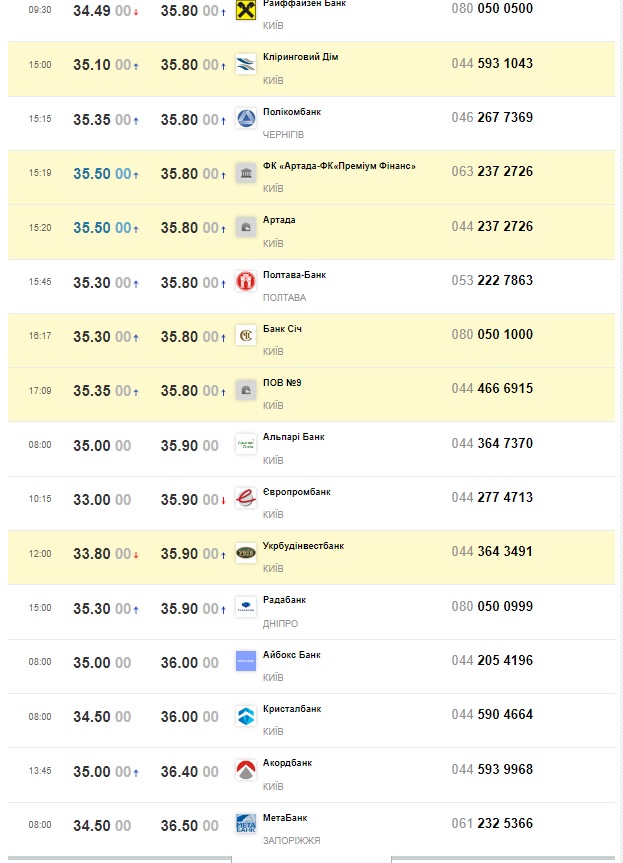Click the Полікомбанк logo icon
This screenshot has height=863, width=623.
click(245, 119)
